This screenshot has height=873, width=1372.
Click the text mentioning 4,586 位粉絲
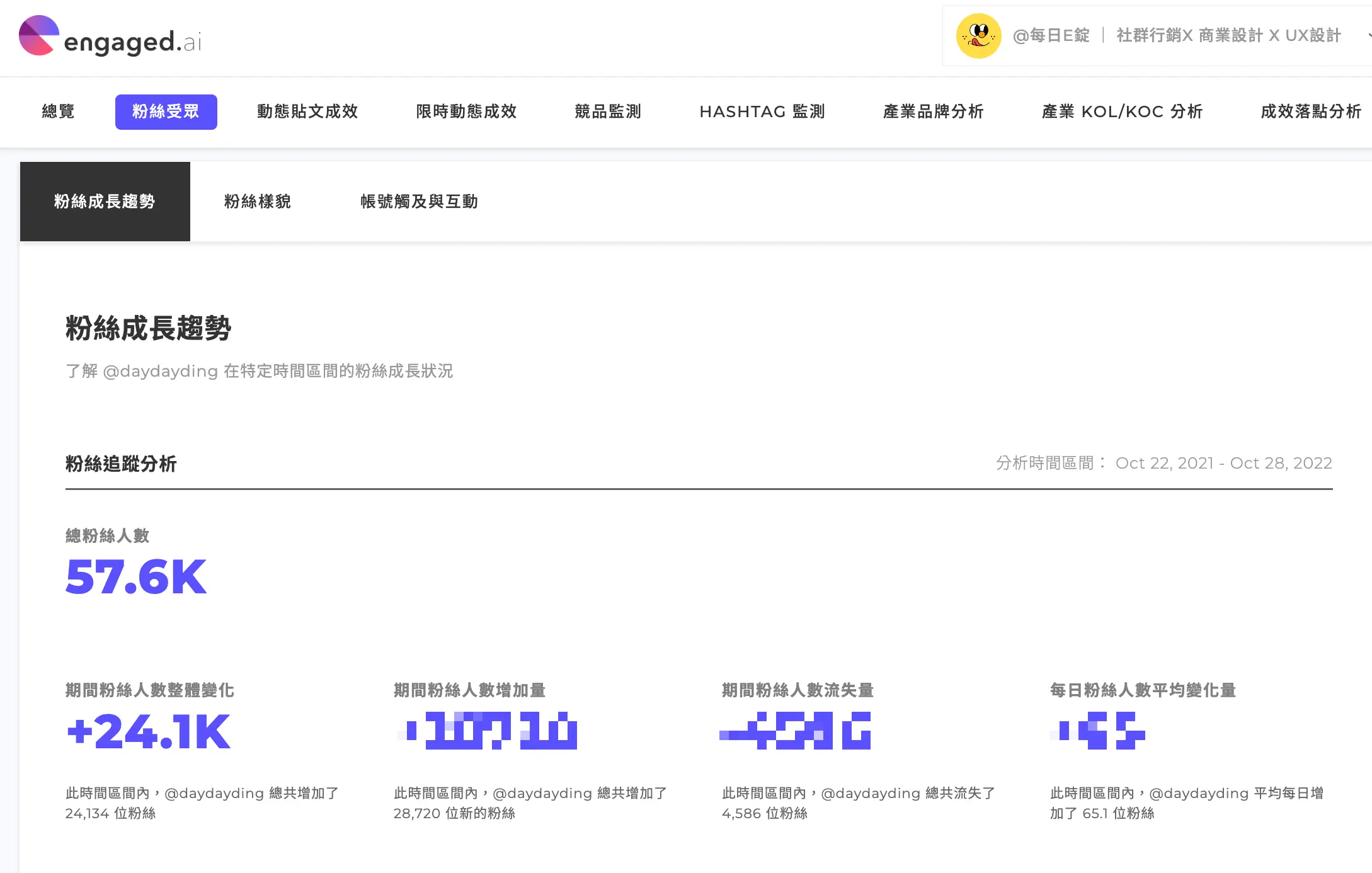[x=859, y=803]
